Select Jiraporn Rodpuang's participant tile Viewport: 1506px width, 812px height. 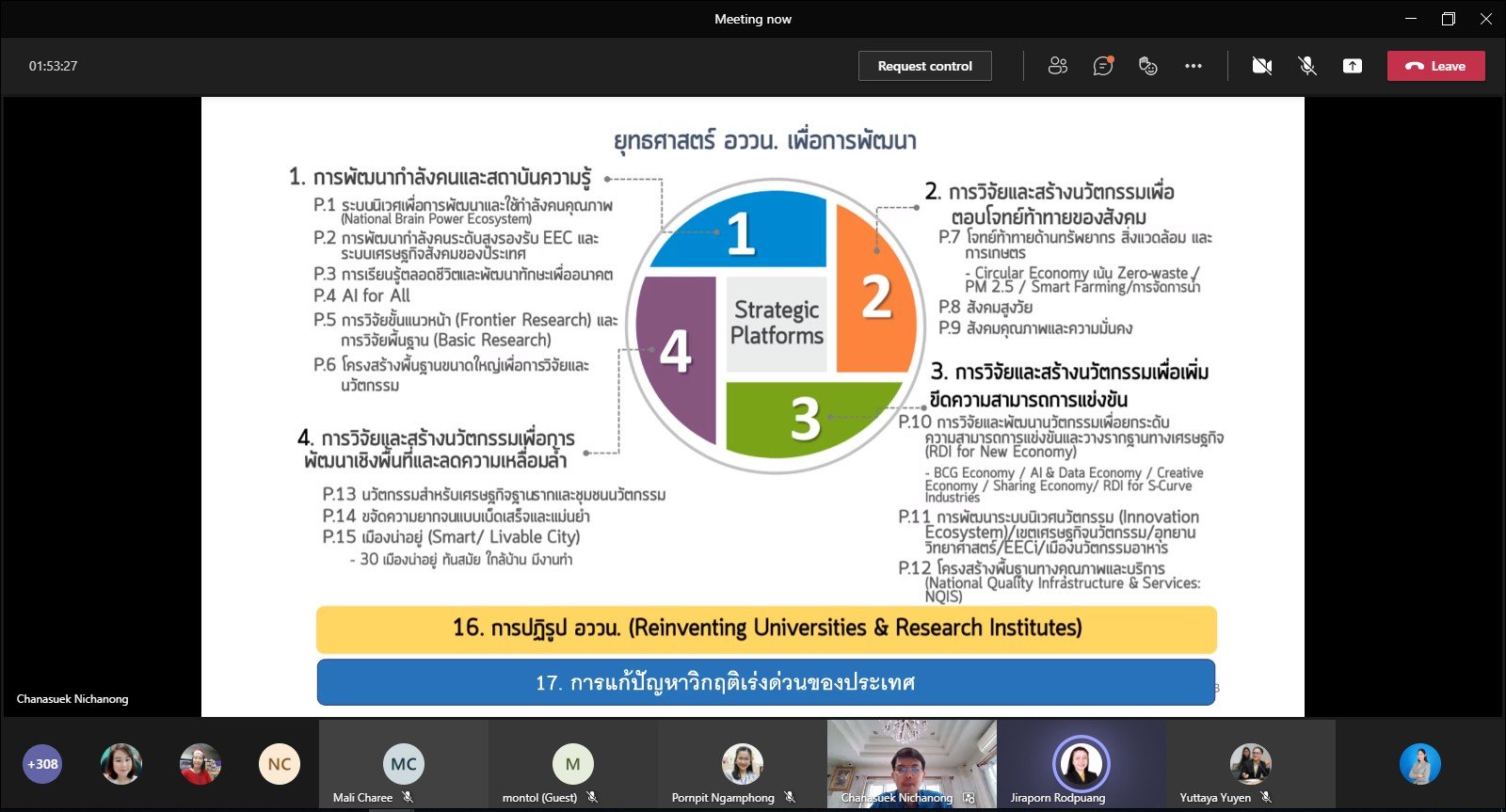1081,764
